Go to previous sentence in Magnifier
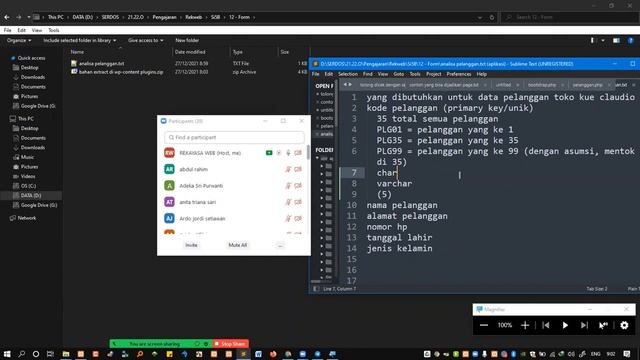The image size is (640, 360). [x=546, y=325]
